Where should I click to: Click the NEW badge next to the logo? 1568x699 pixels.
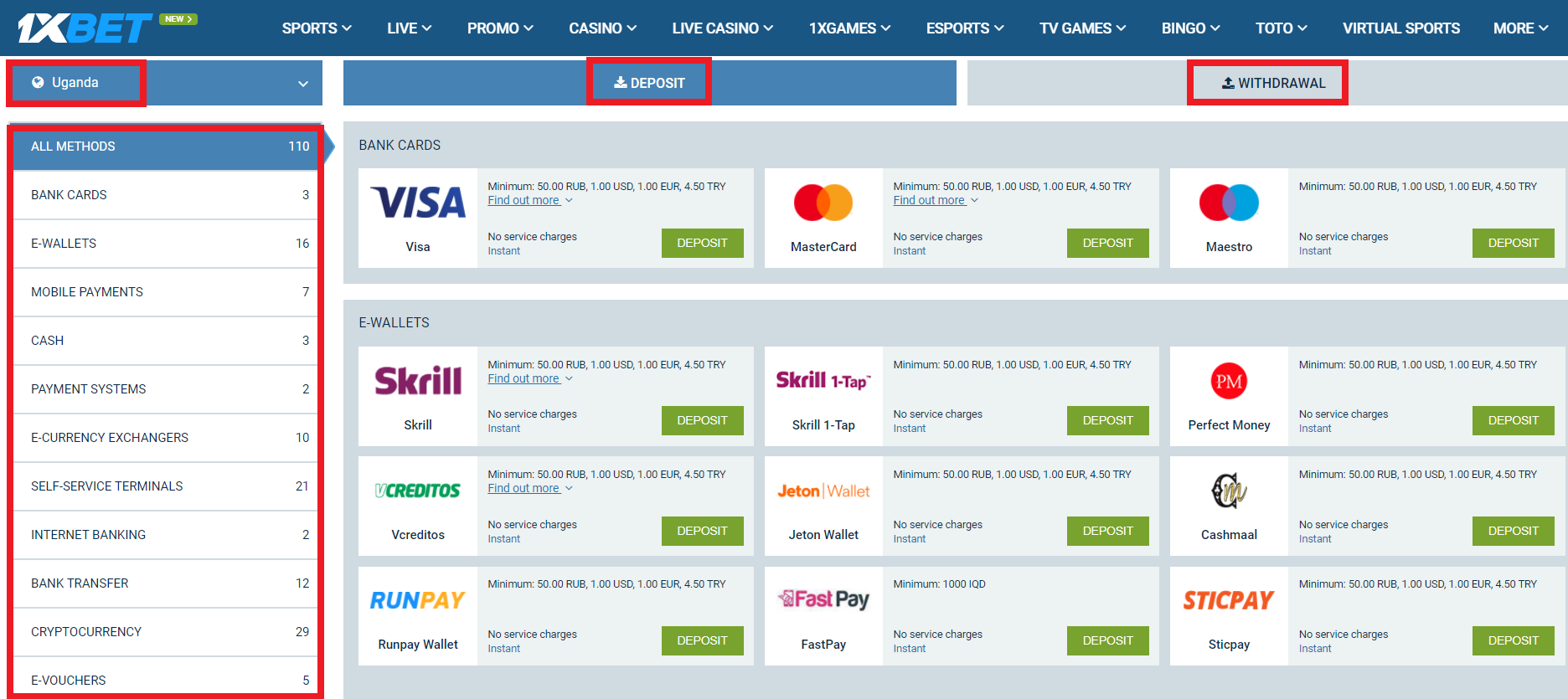(x=178, y=18)
